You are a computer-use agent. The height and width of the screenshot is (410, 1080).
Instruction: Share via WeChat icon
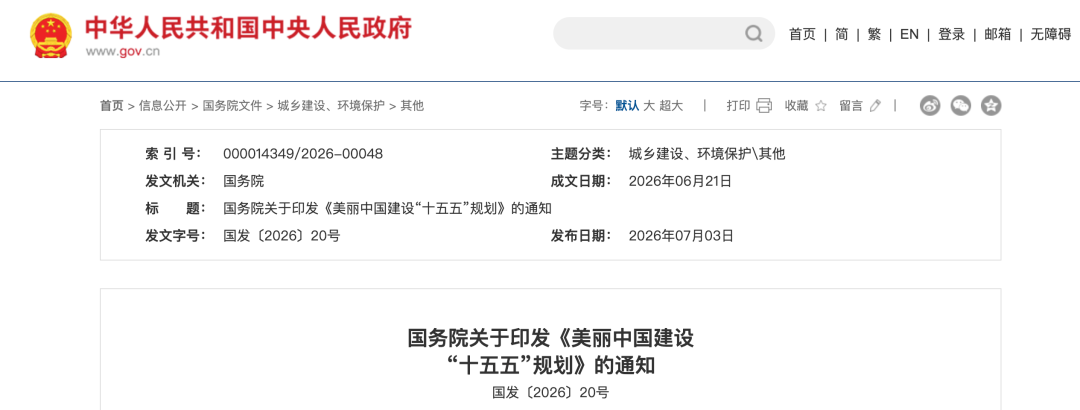click(x=961, y=105)
